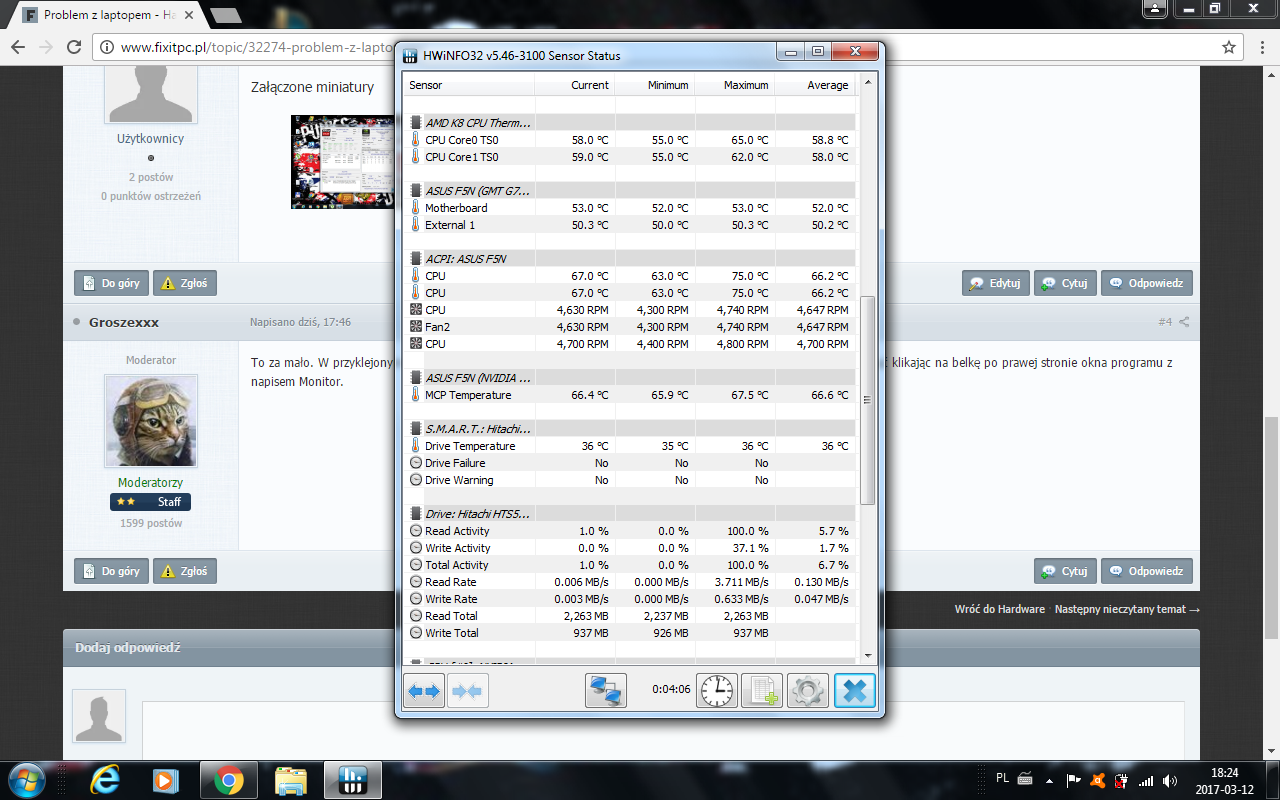Click in the reply text box under Dodaj odpowiedź
The width and height of the screenshot is (1280, 800).
[x=663, y=730]
